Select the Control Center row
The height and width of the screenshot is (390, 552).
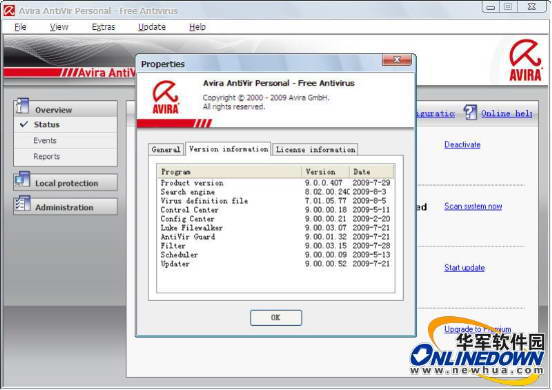275,210
